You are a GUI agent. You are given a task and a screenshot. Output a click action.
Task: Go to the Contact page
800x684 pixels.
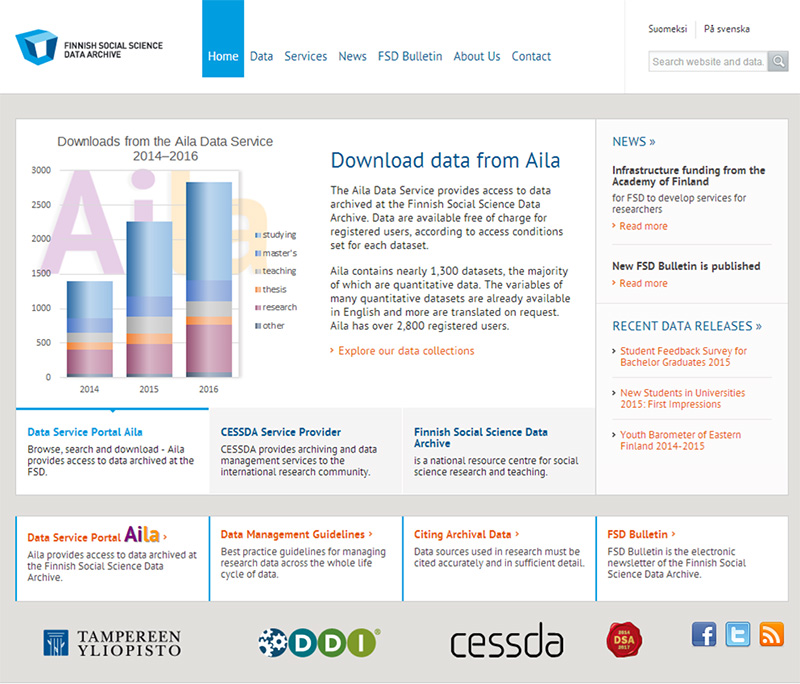pos(531,56)
